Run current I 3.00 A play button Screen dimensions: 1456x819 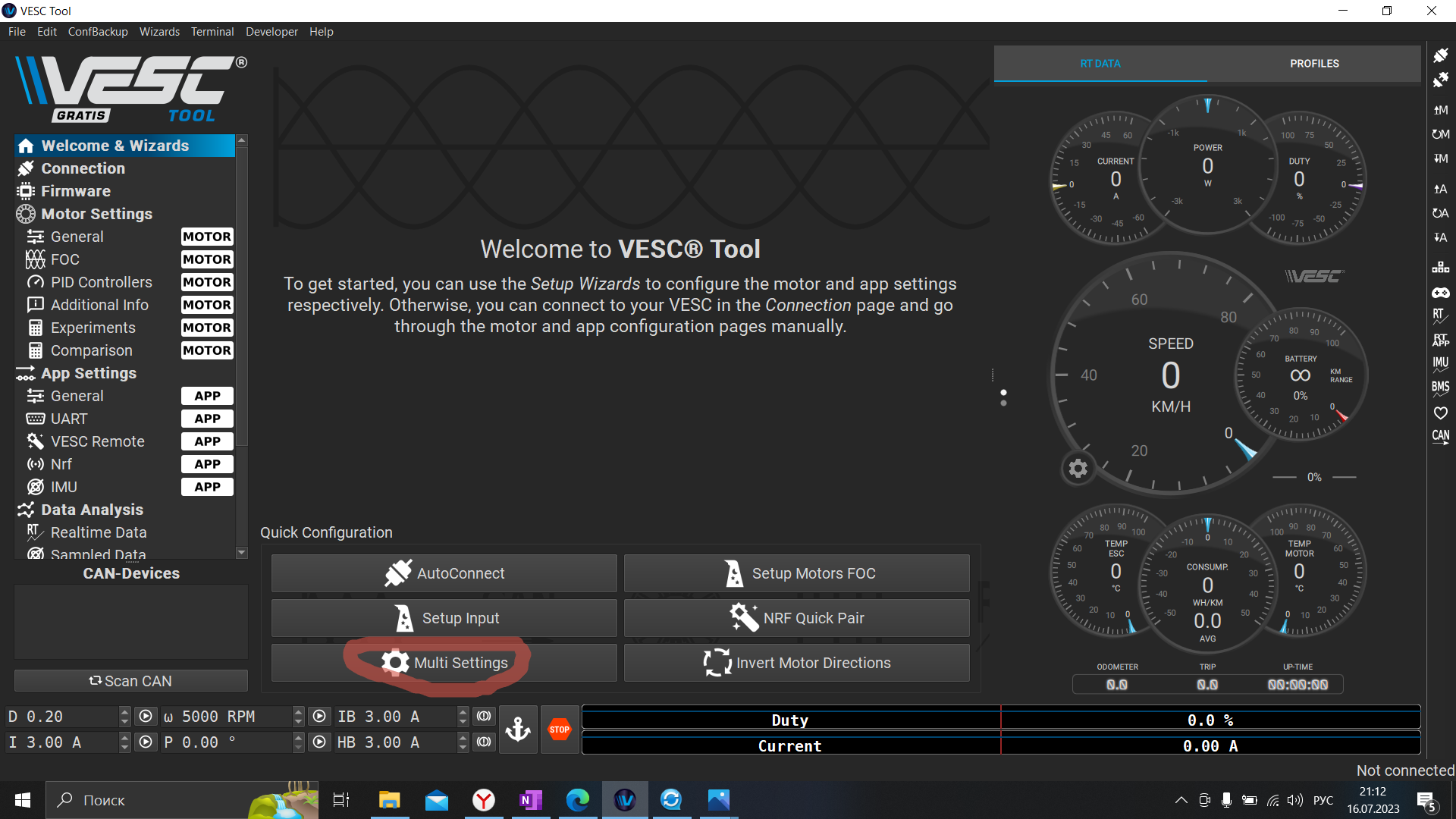point(146,742)
